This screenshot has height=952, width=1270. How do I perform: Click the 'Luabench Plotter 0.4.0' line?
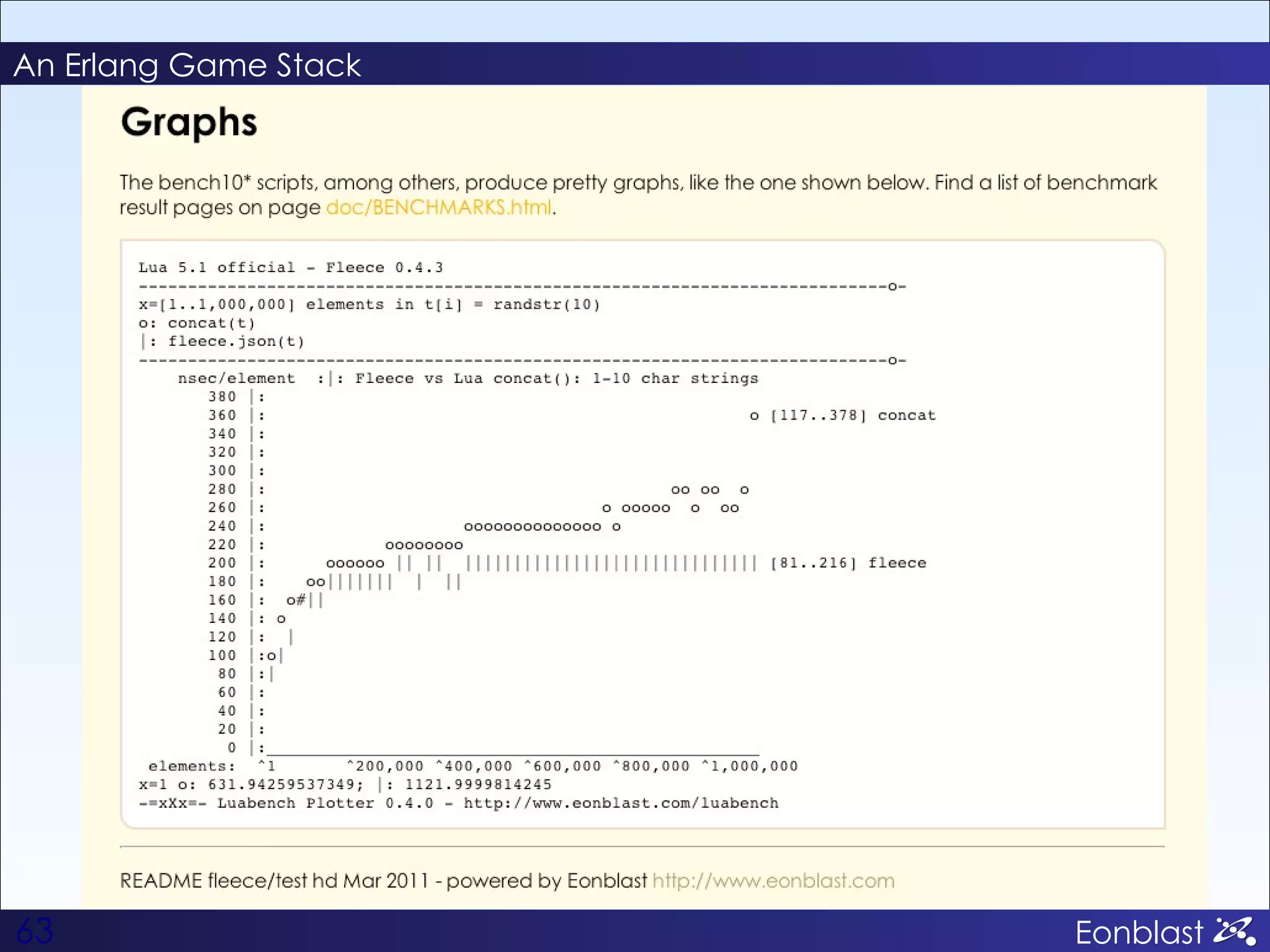(x=458, y=803)
